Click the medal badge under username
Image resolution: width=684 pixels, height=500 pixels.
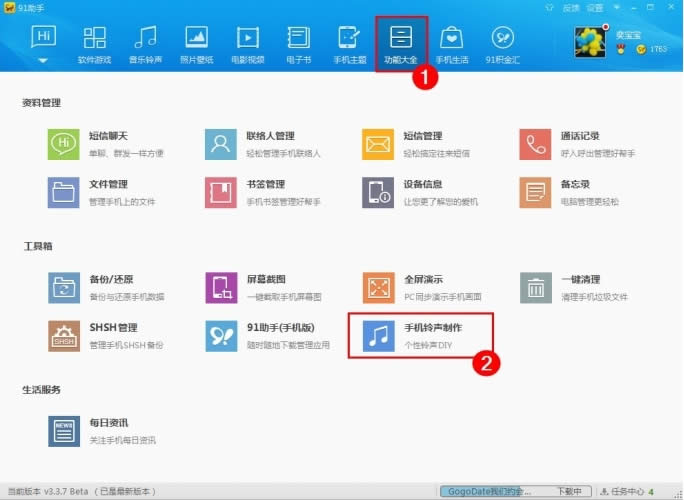pos(620,49)
